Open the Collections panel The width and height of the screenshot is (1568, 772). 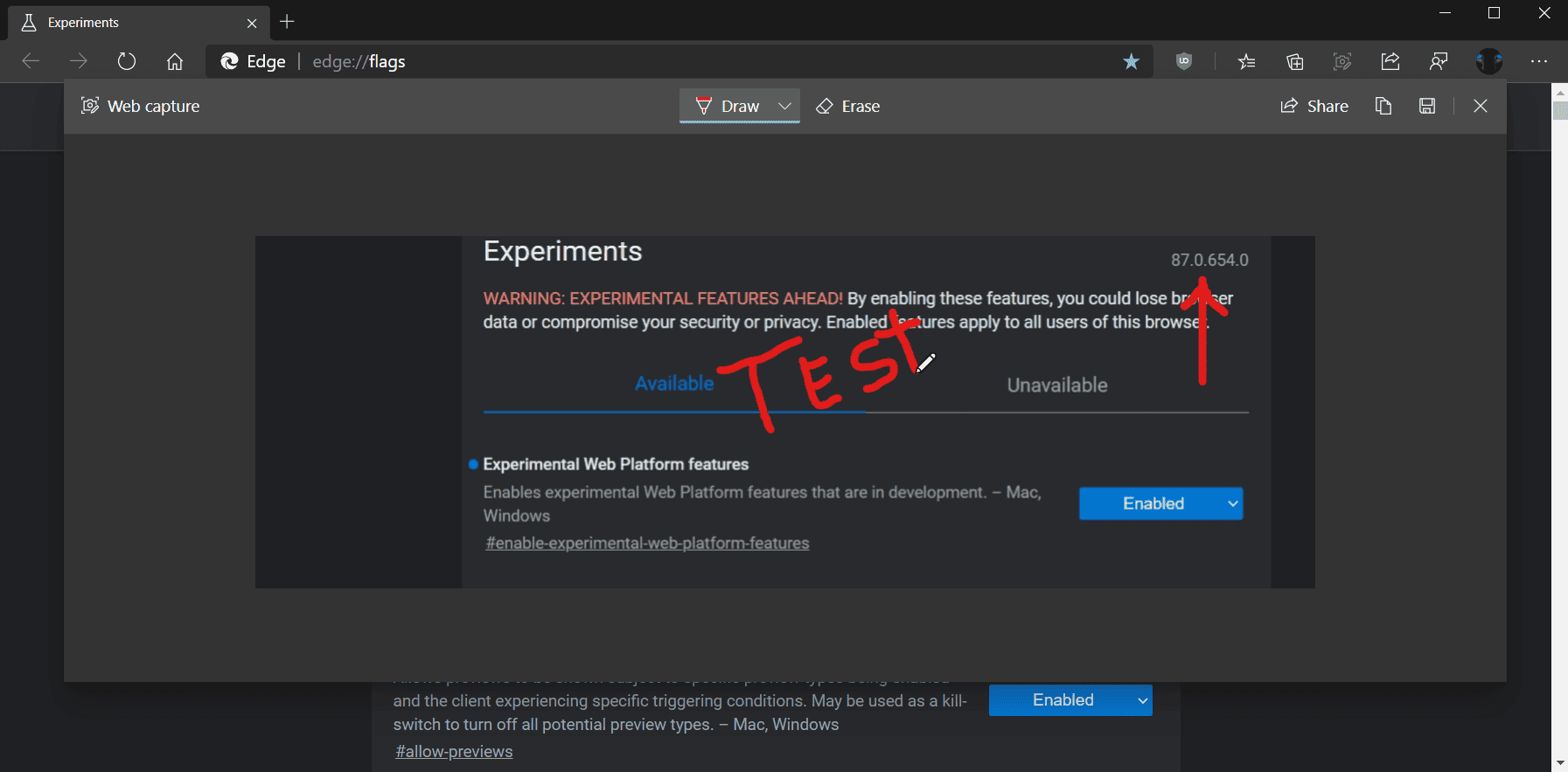pyautogui.click(x=1295, y=61)
